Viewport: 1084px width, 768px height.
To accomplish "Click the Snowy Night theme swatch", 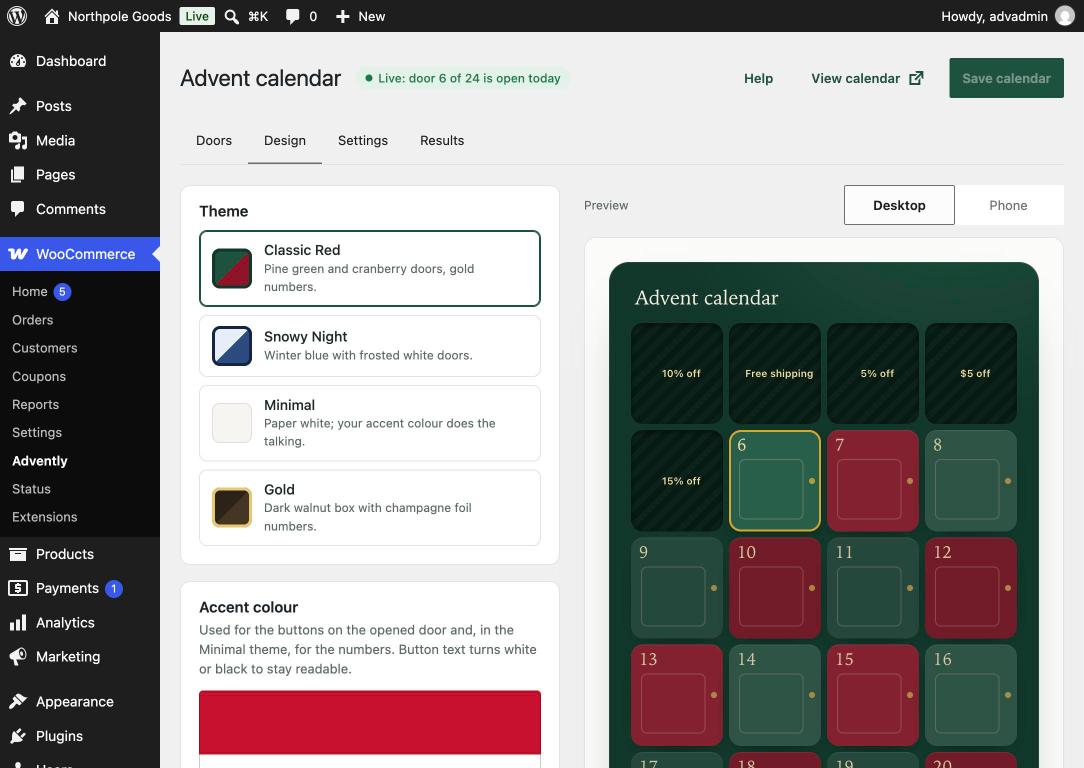I will [x=232, y=346].
